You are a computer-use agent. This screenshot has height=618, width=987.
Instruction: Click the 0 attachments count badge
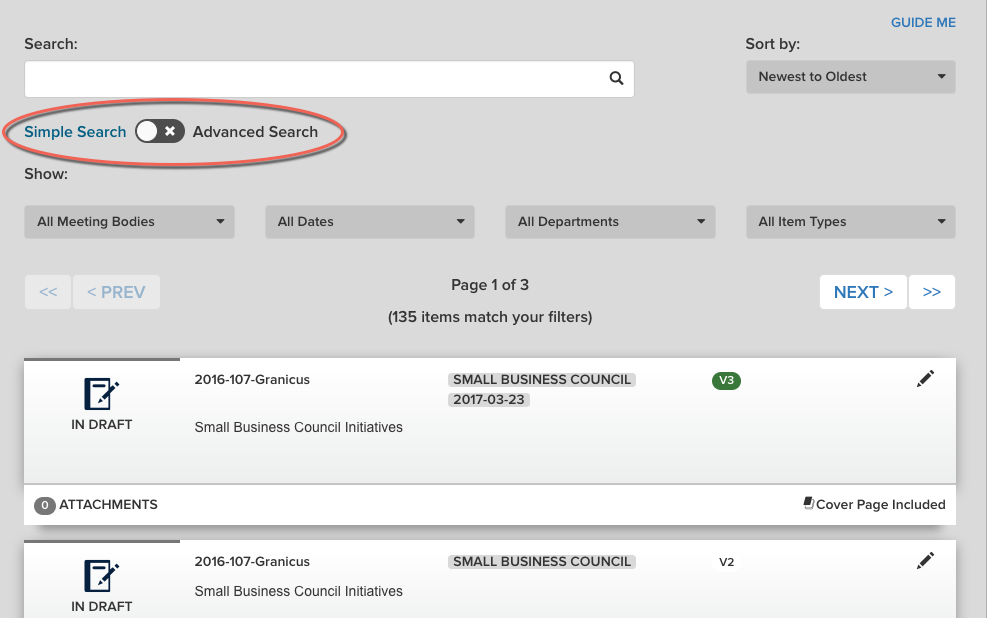point(45,506)
